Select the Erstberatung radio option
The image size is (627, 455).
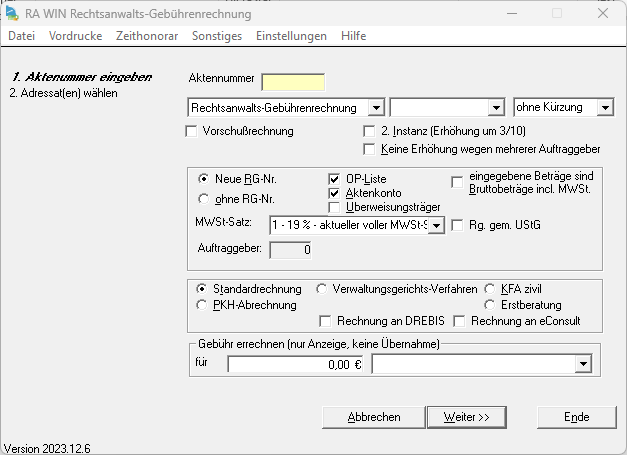490,305
